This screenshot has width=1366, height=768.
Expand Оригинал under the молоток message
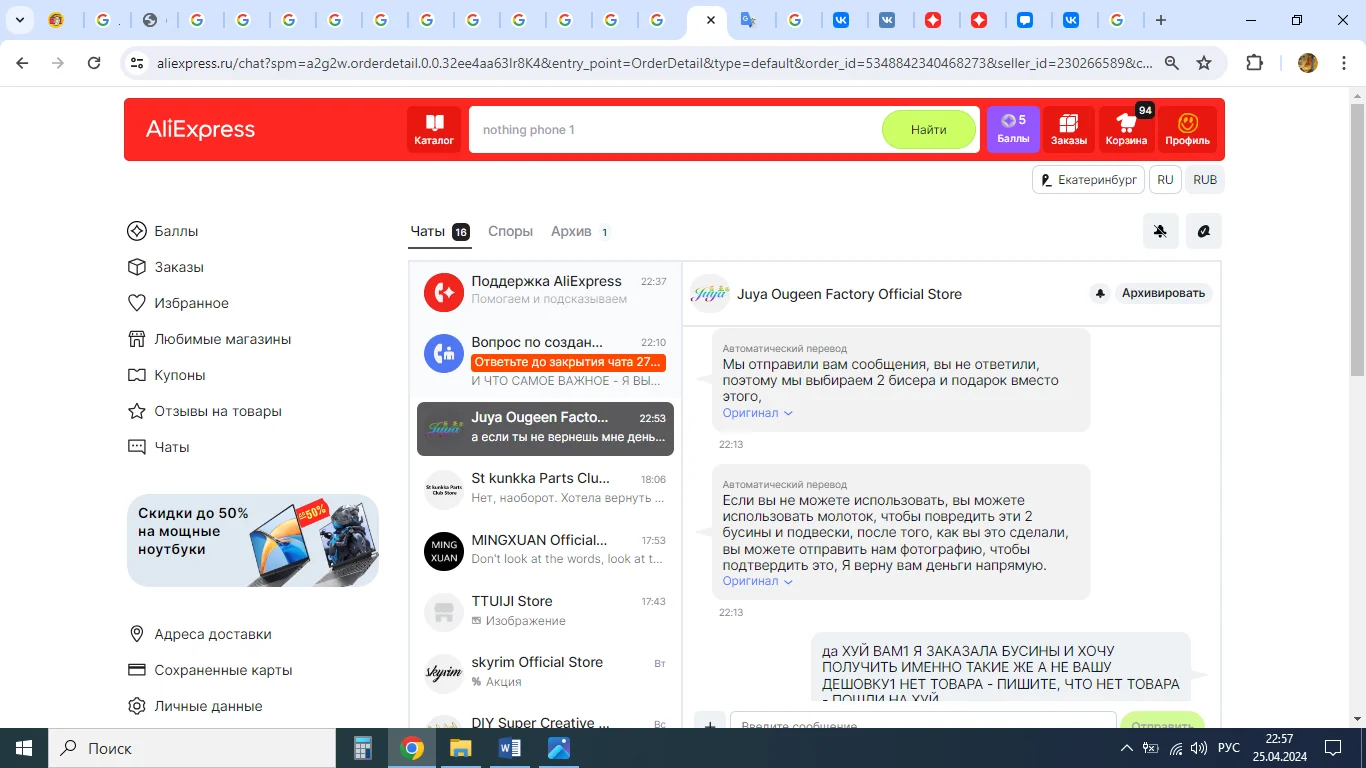click(757, 581)
